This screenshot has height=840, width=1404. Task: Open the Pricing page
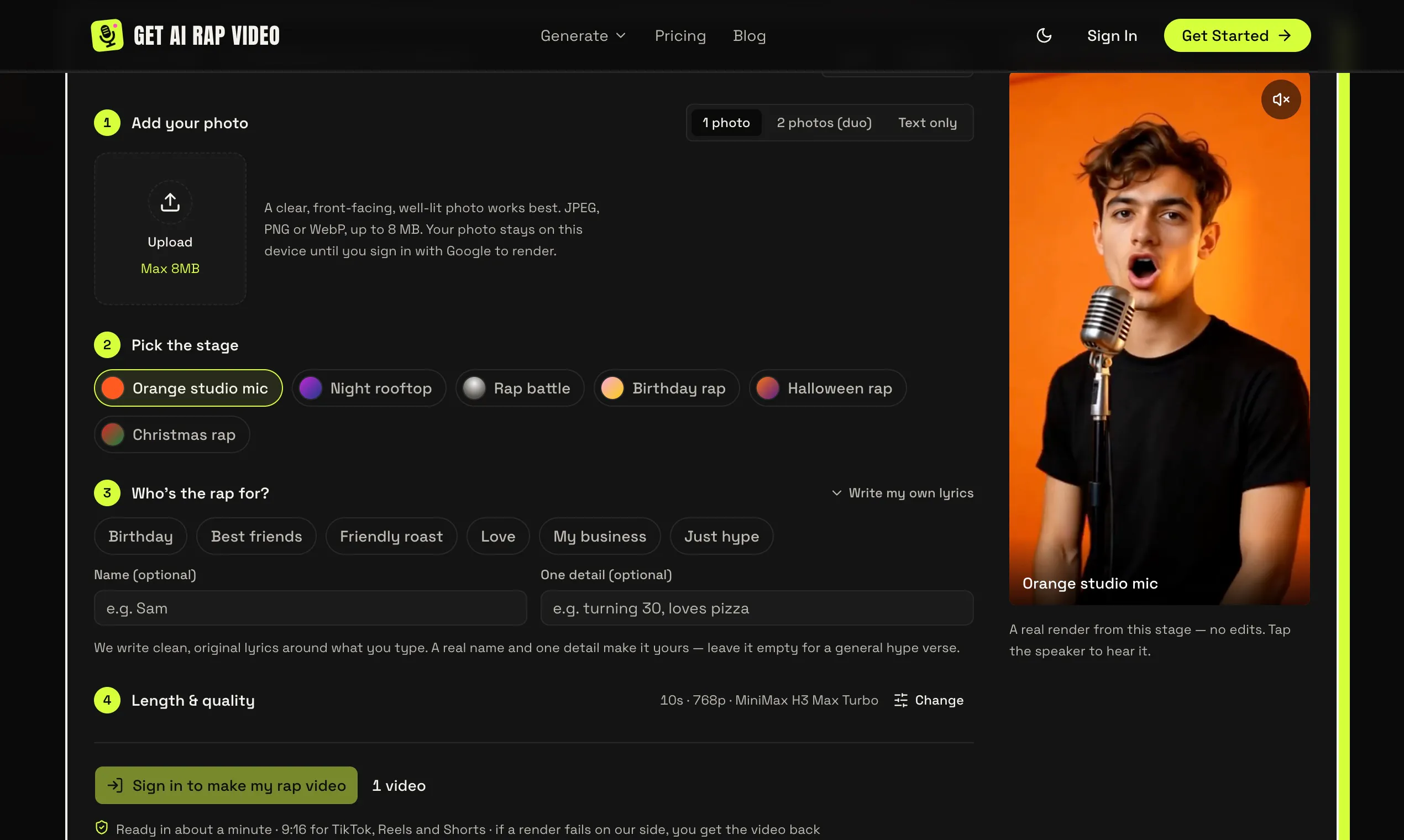(680, 36)
